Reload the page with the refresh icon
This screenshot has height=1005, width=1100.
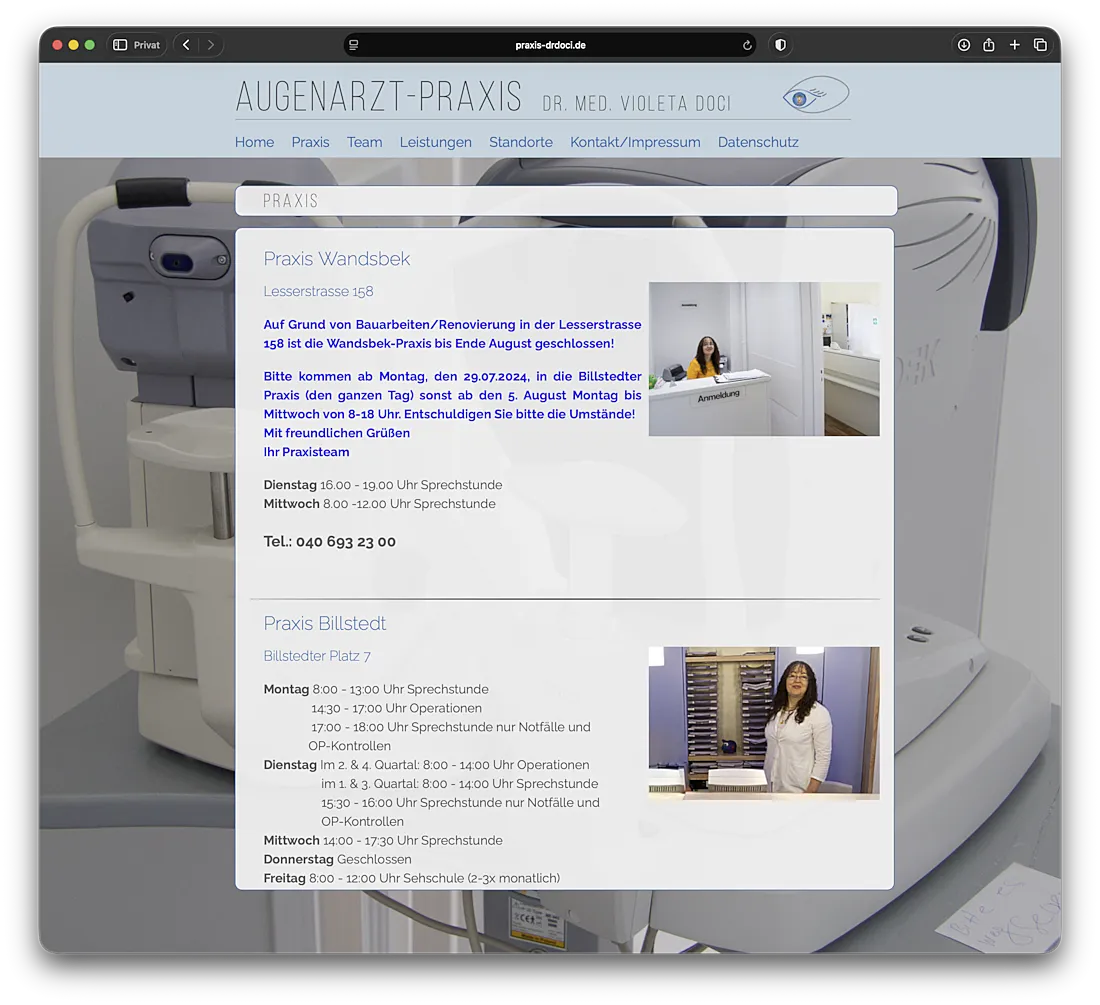[x=747, y=45]
